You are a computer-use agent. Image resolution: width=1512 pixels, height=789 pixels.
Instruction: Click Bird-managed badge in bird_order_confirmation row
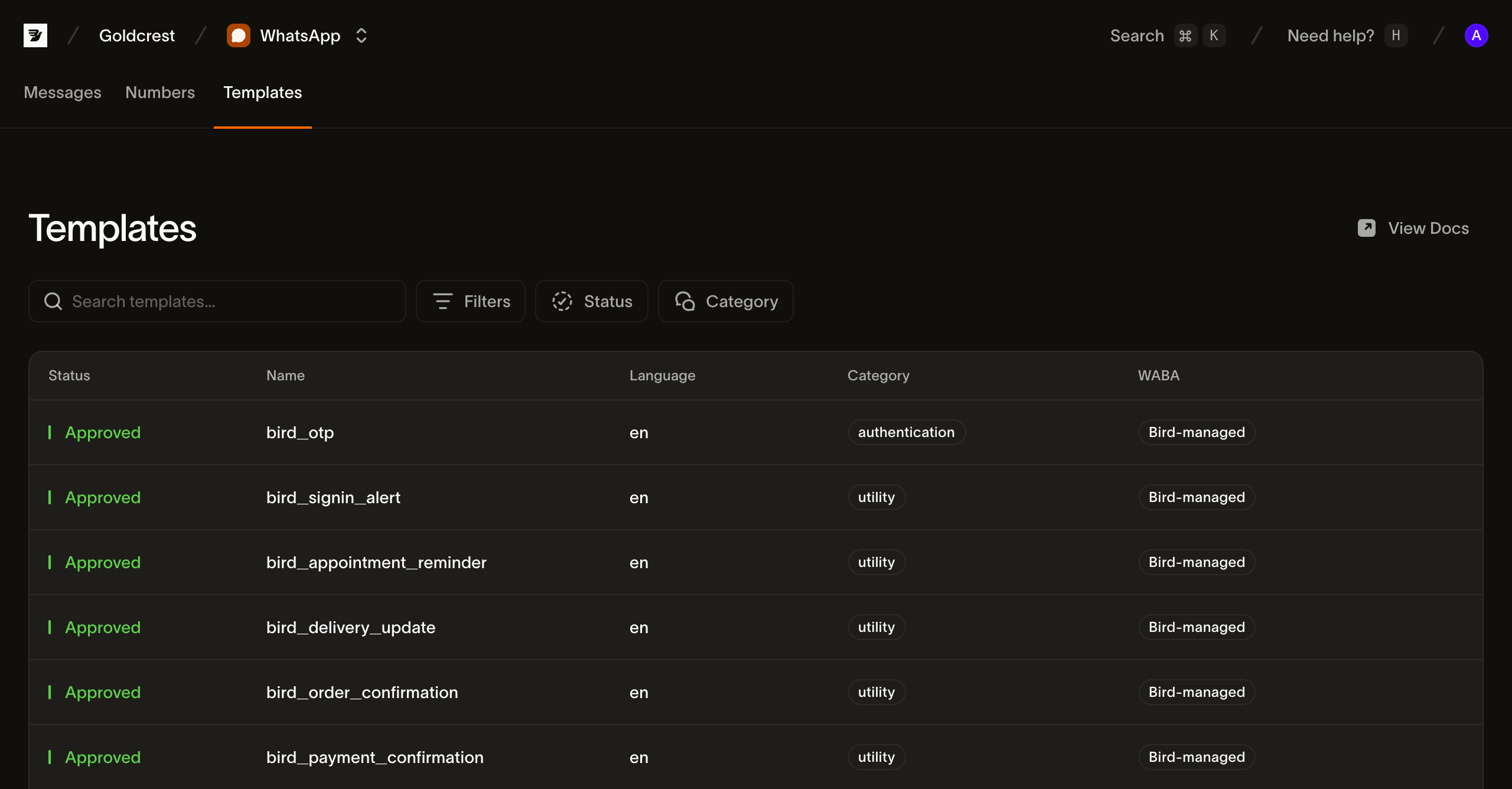1197,692
